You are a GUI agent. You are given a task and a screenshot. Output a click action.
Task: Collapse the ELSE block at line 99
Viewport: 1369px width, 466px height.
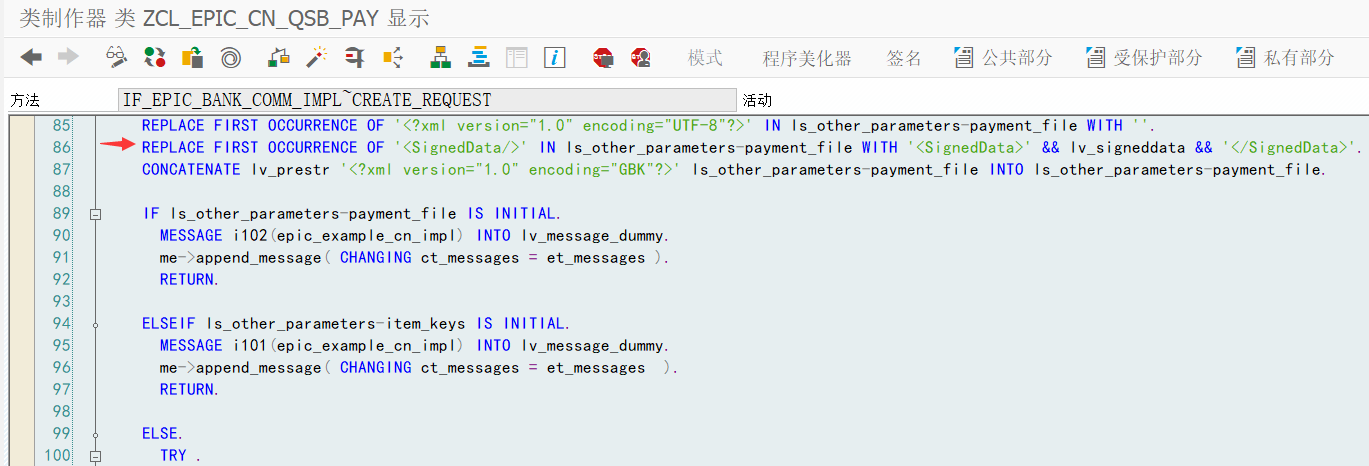(96, 434)
